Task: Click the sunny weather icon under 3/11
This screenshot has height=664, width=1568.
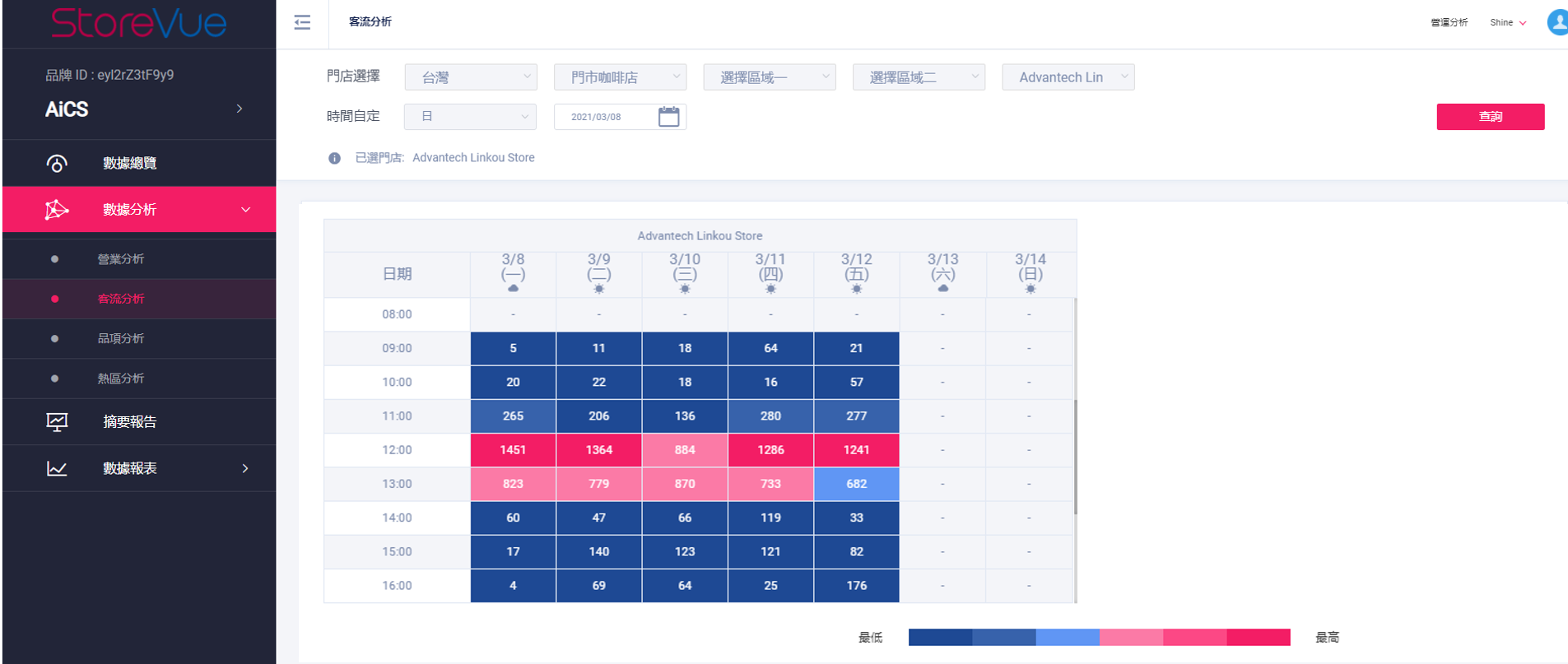Action: (x=770, y=289)
